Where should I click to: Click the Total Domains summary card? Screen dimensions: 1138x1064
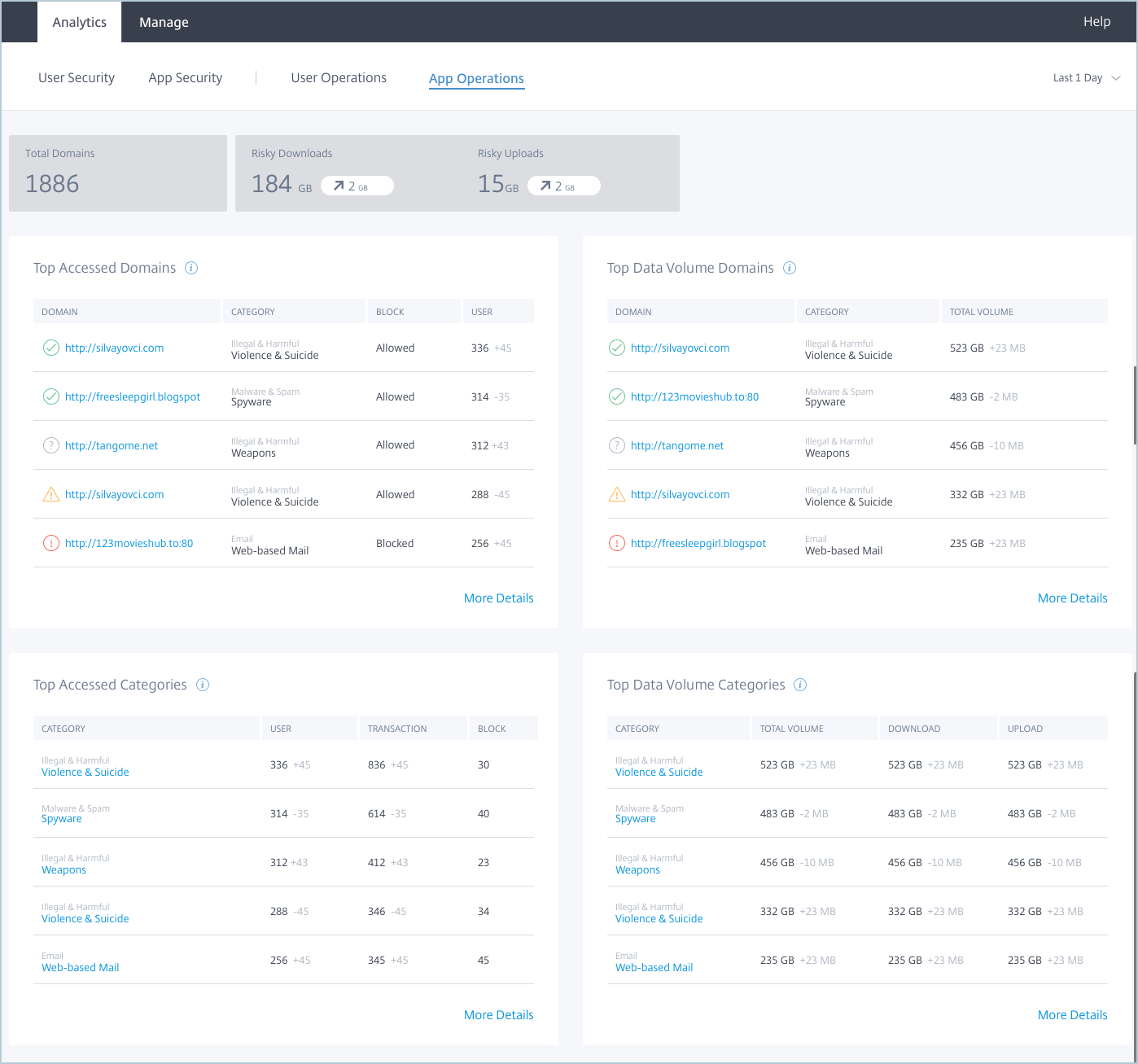(118, 173)
